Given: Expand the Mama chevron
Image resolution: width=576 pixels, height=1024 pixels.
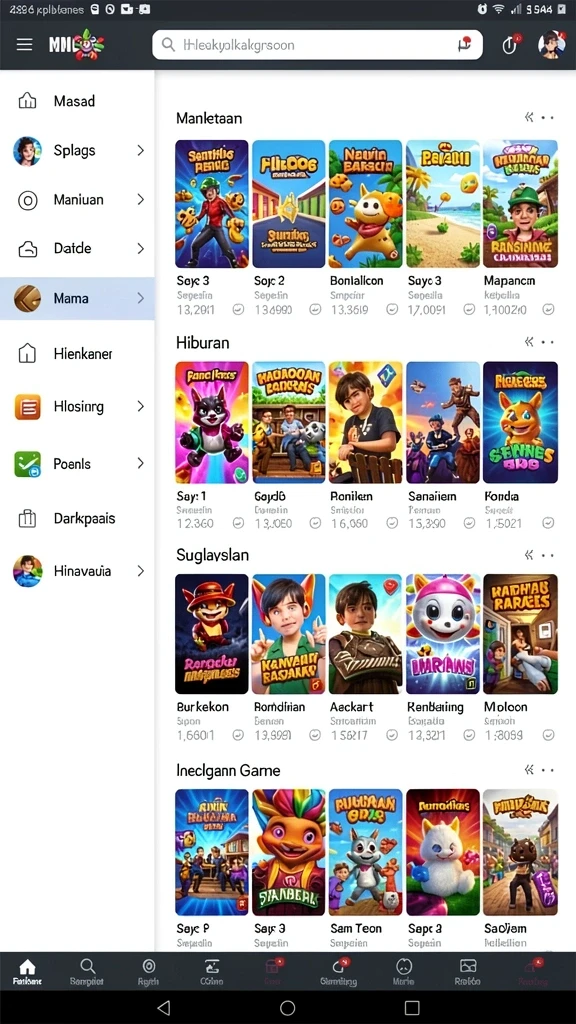Looking at the screenshot, I should tap(140, 298).
